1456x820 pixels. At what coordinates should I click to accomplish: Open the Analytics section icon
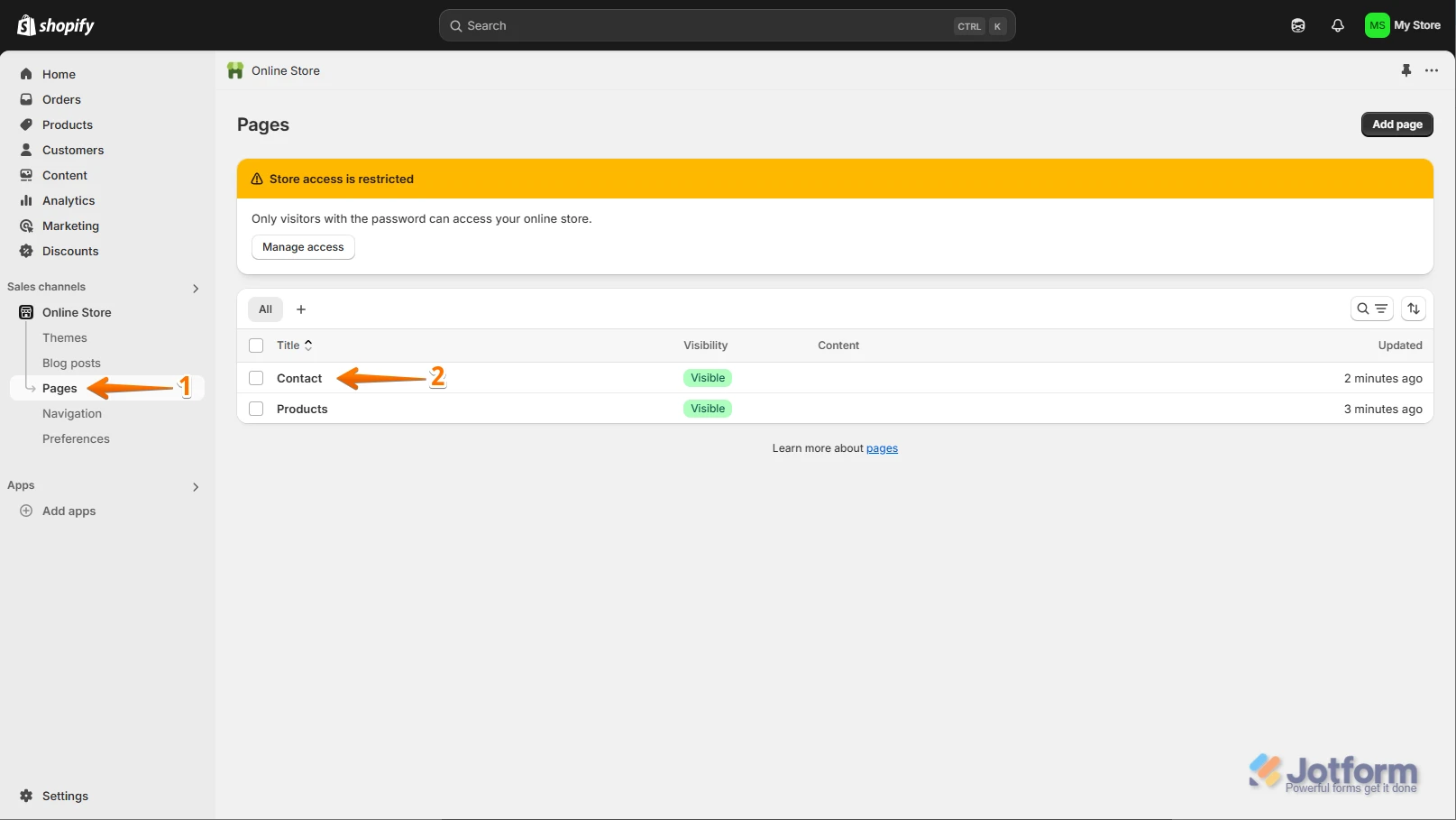pyautogui.click(x=26, y=200)
